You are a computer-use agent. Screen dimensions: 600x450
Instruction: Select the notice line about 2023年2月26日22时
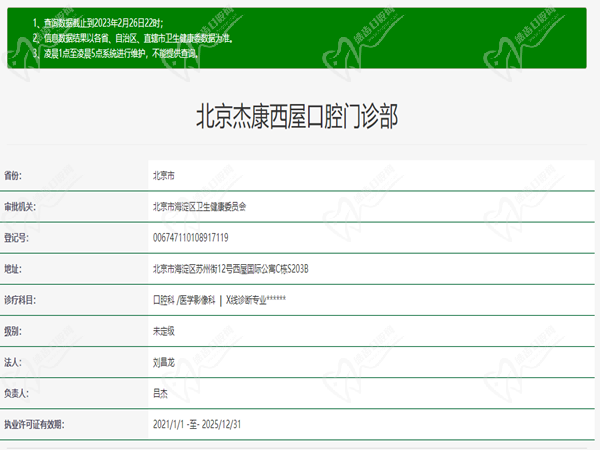tap(98, 23)
